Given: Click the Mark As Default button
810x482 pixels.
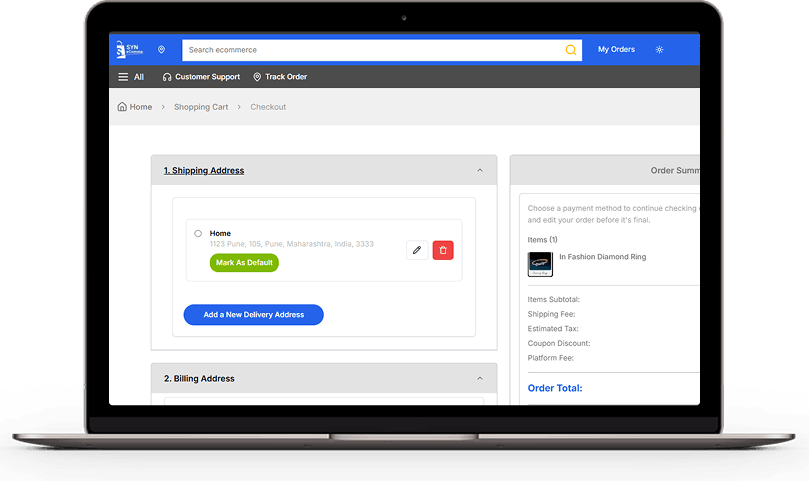Looking at the screenshot, I should point(244,263).
